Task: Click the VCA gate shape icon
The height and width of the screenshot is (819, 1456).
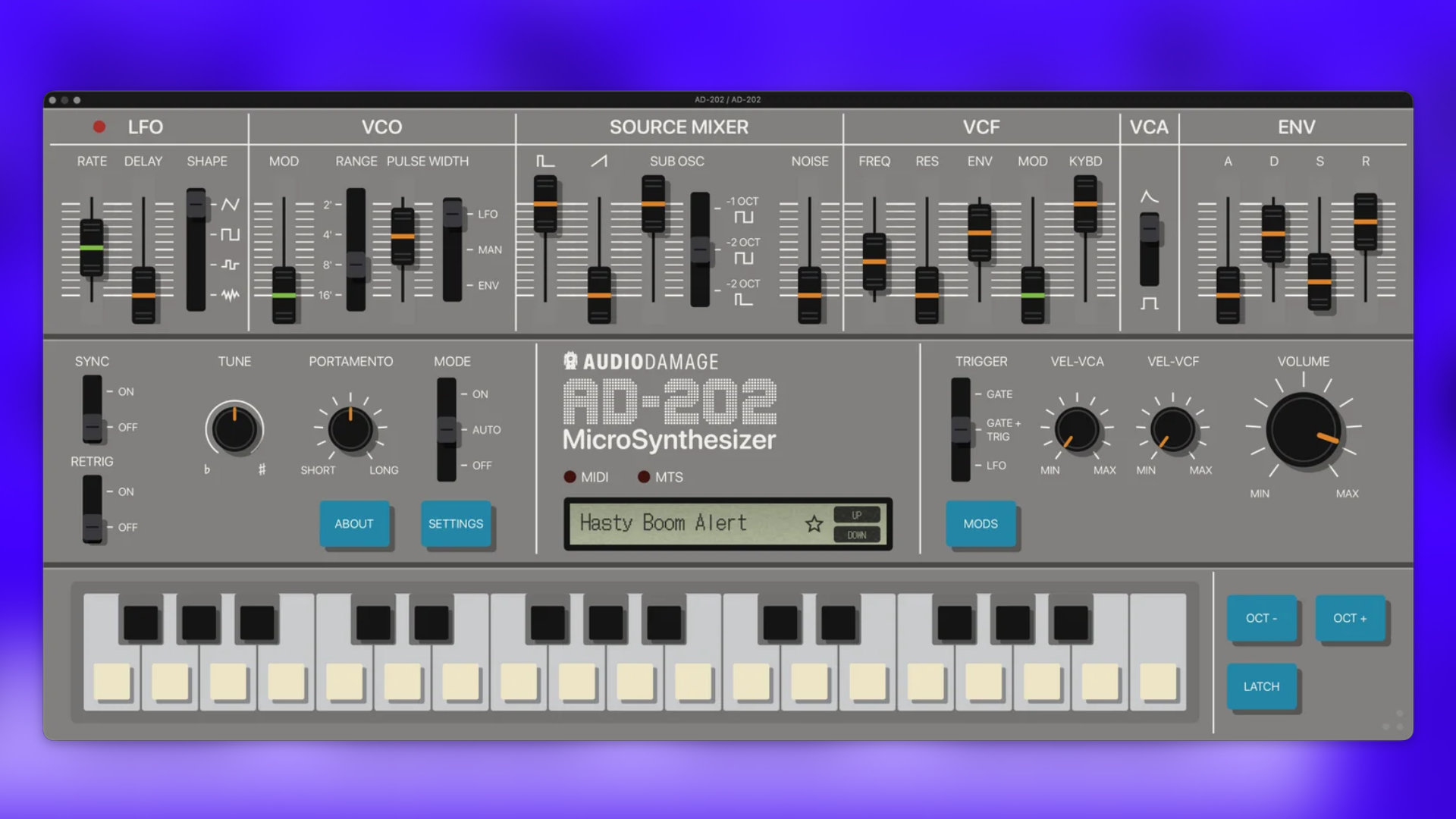Action: point(1150,303)
